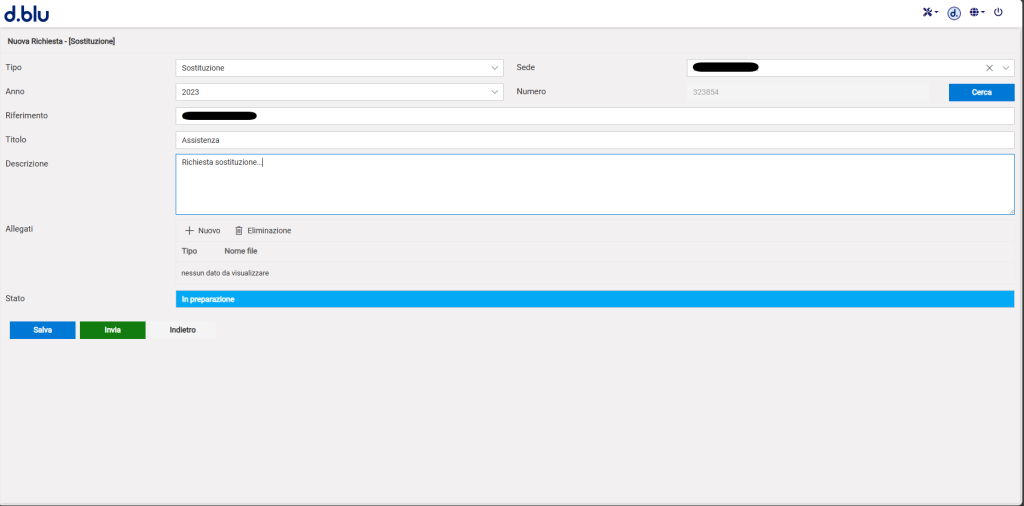
Task: Click the In preparazione status bar
Action: (594, 299)
